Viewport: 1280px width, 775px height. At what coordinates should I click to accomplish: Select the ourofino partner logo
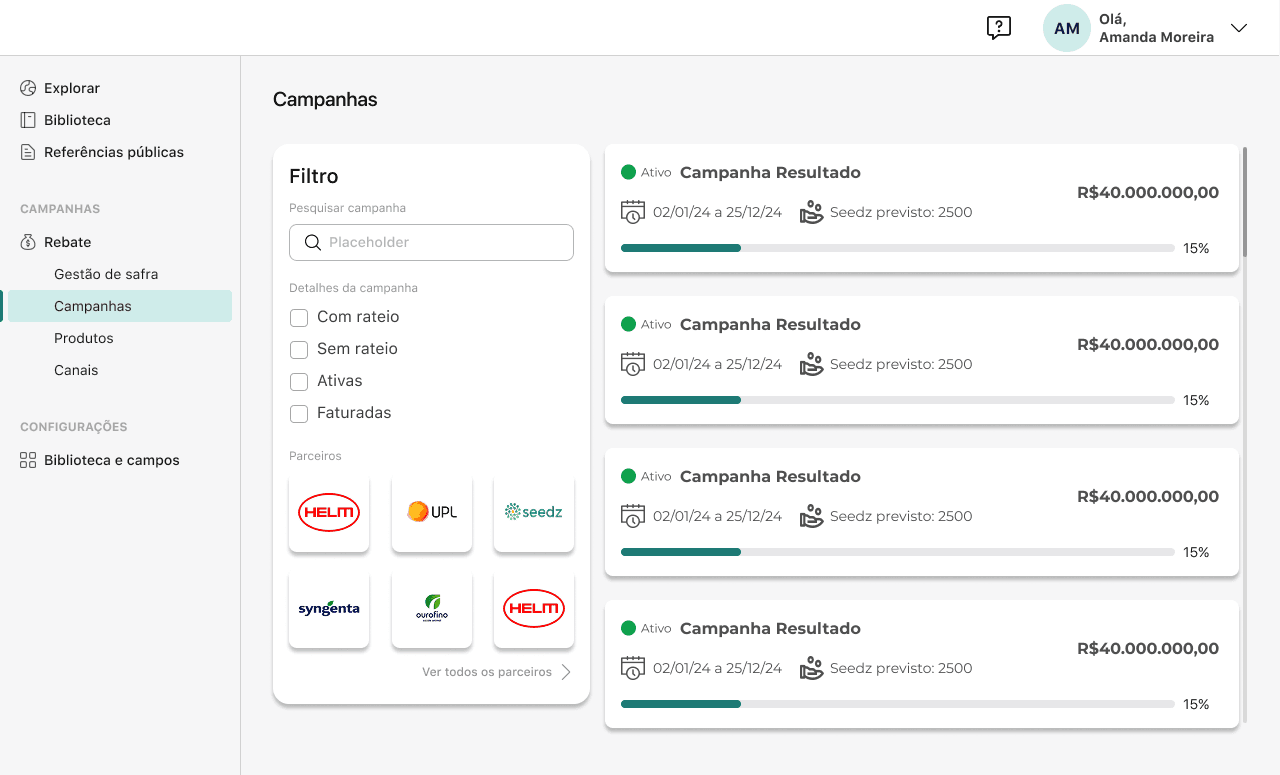click(432, 608)
